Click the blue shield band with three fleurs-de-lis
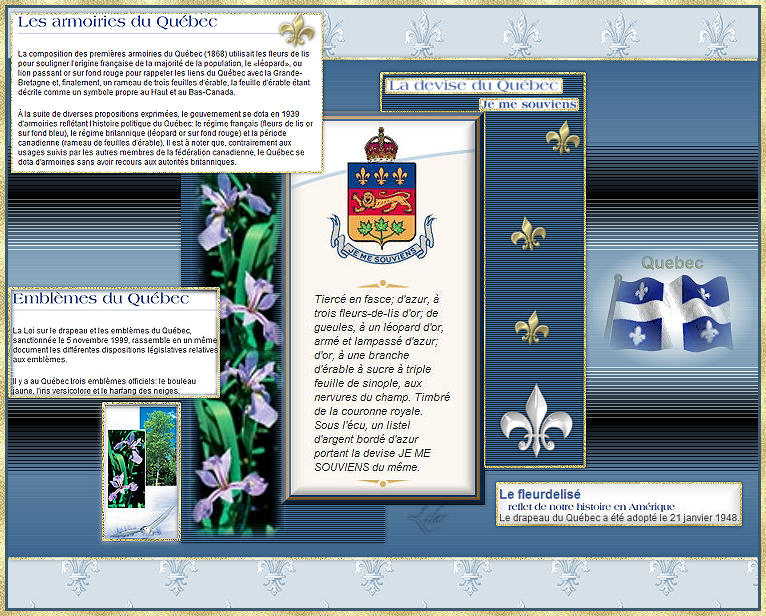This screenshot has width=766, height=616. tap(382, 176)
